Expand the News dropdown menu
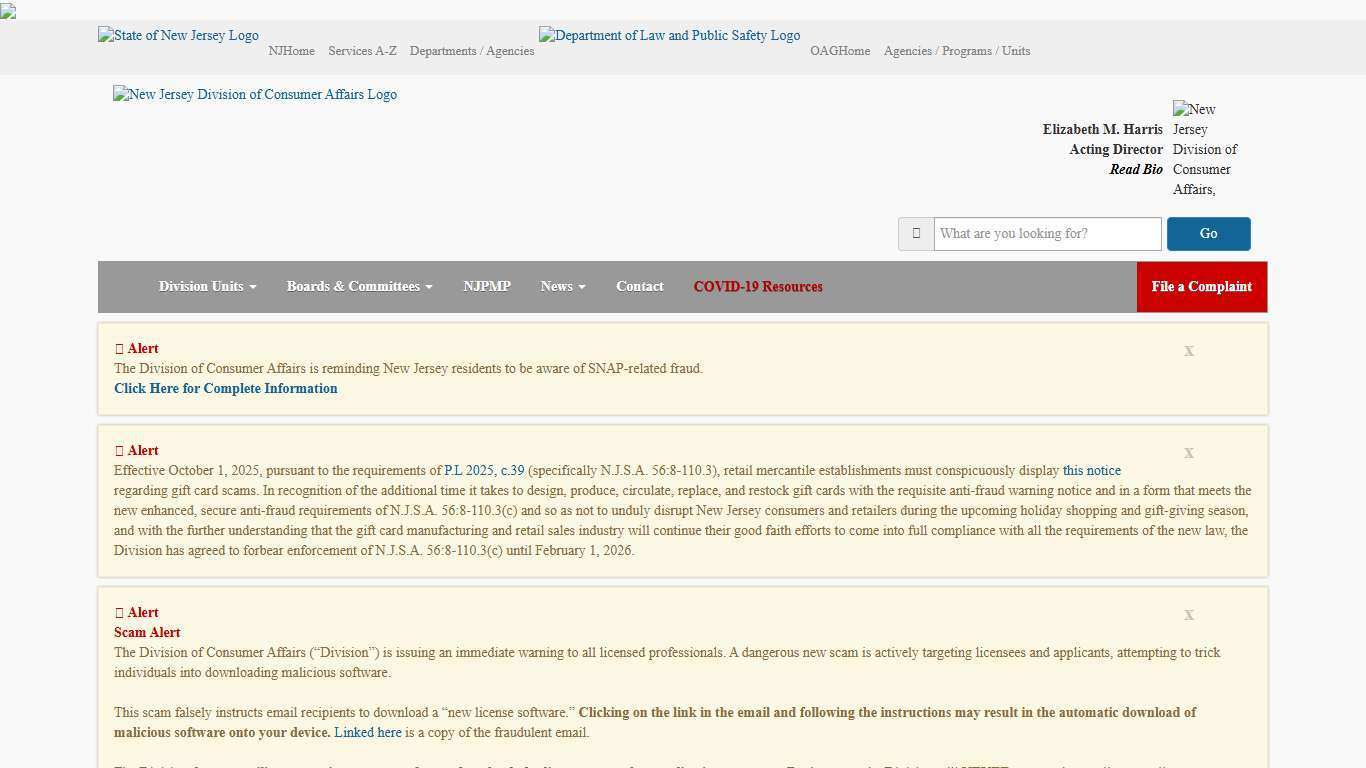The height and width of the screenshot is (768, 1366). [x=563, y=287]
